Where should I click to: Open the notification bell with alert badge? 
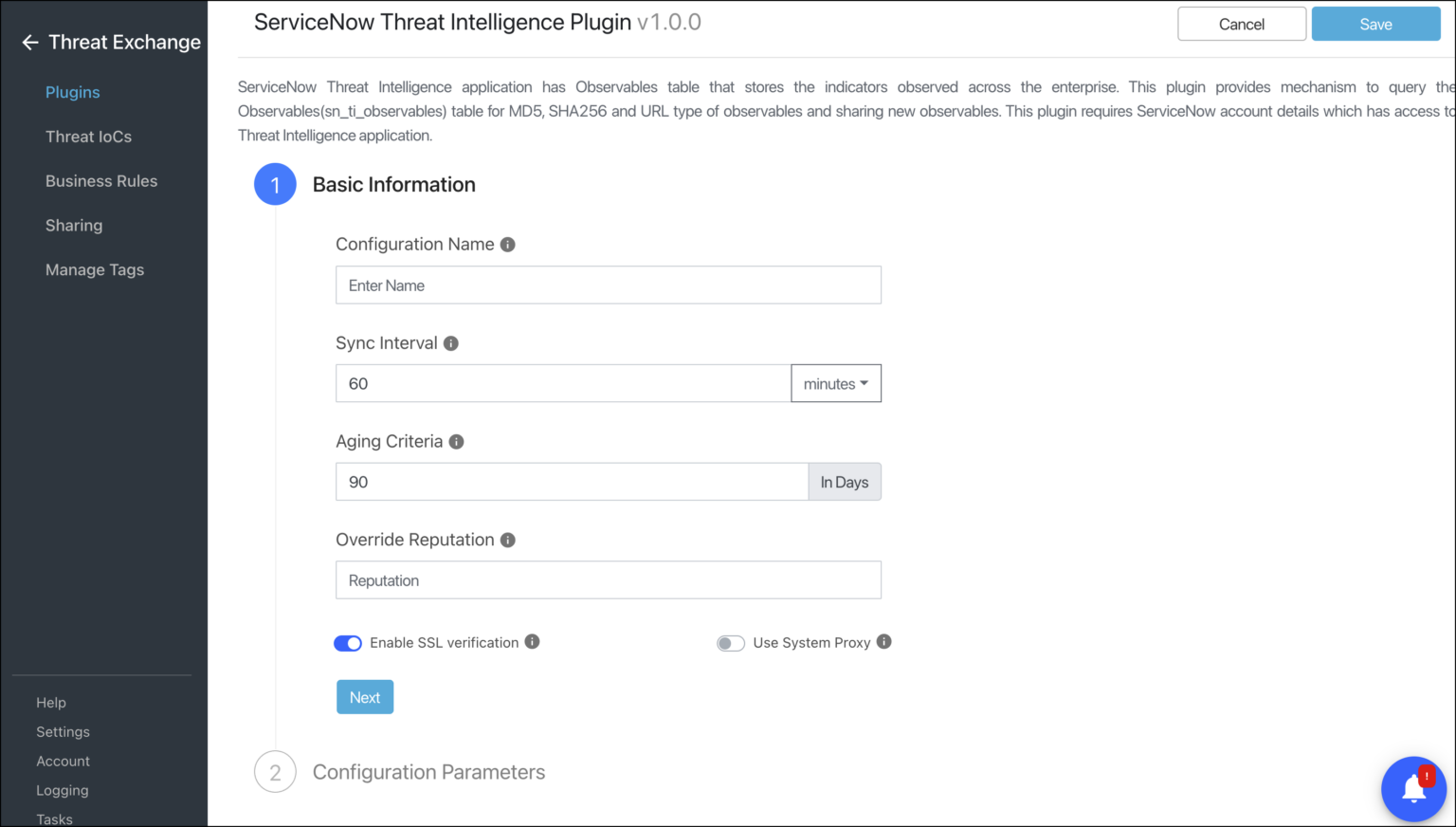point(1413,788)
